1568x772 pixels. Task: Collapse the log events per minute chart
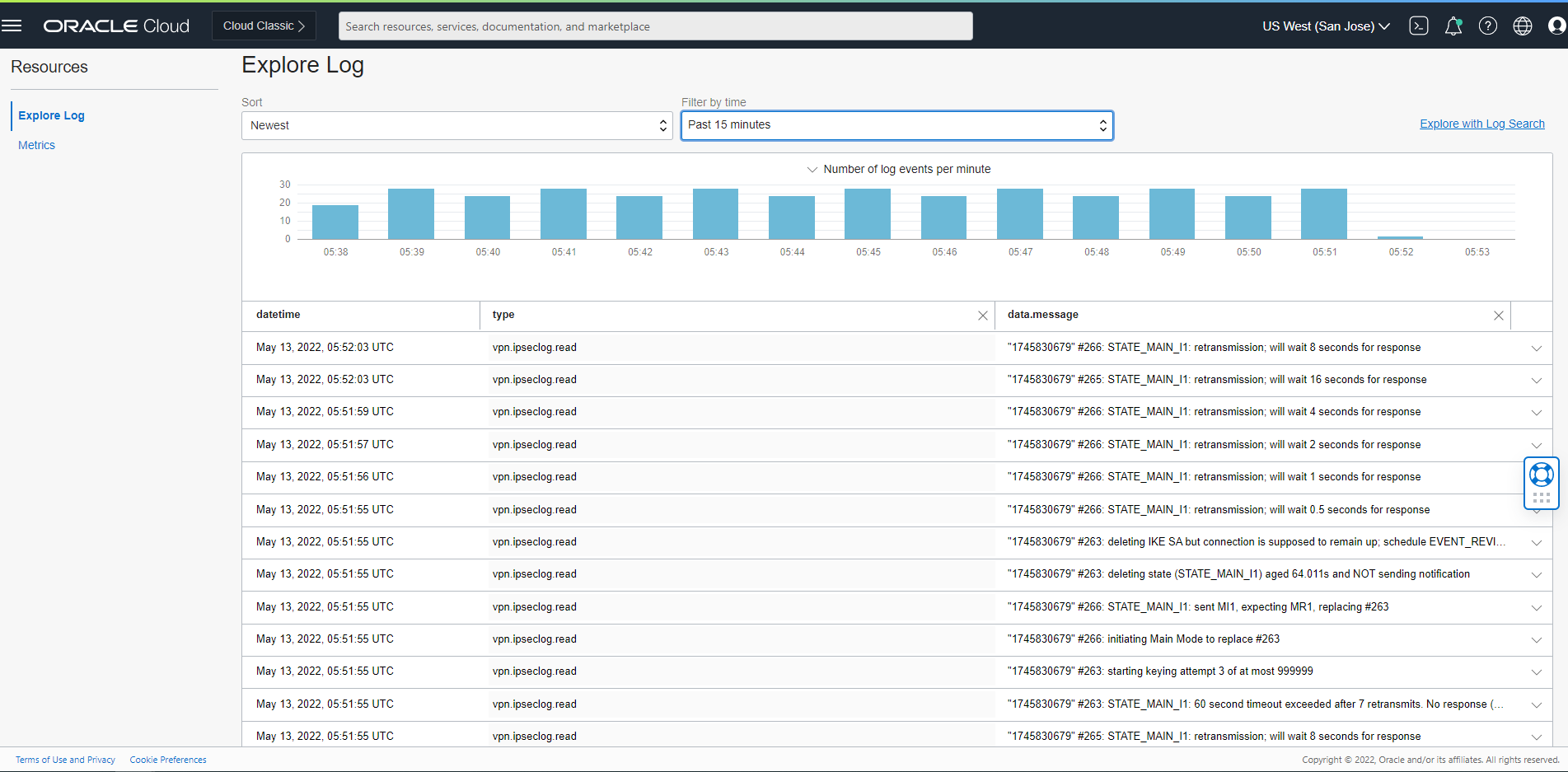coord(812,170)
